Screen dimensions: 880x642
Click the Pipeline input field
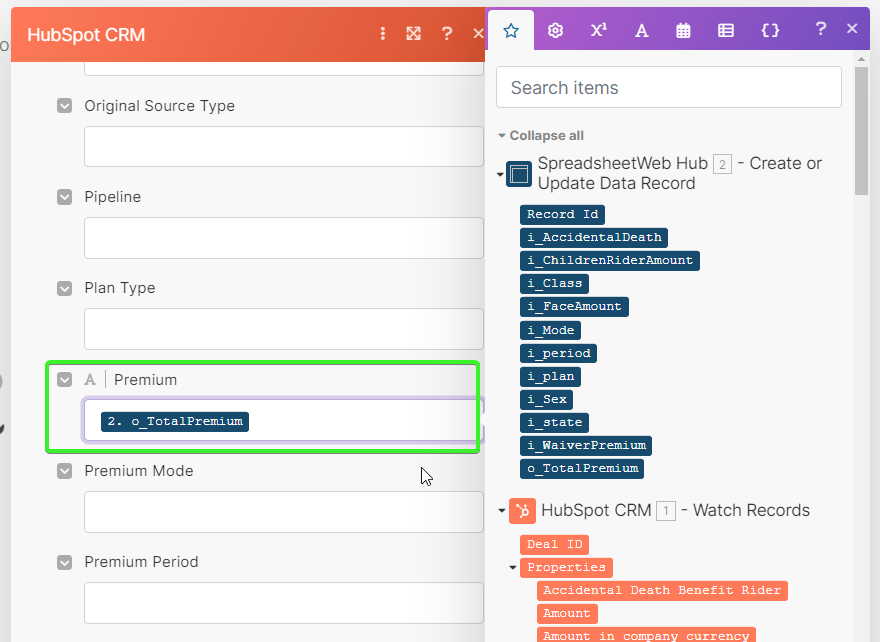pos(283,237)
